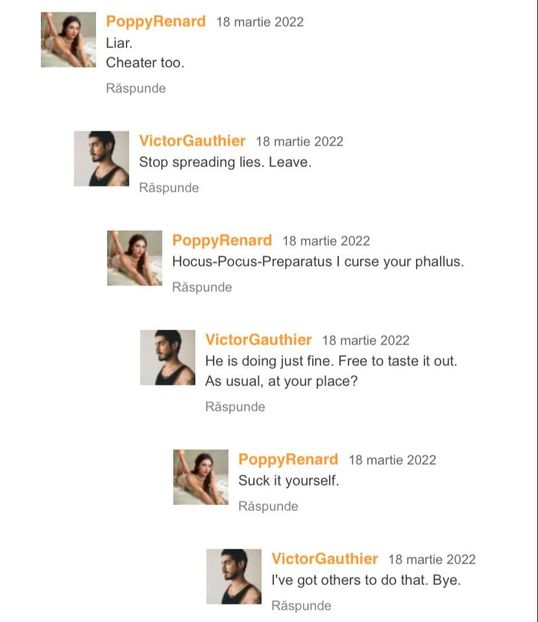Viewport: 538px width, 622px height.
Task: Click VictorGauthier's avatar beside "He is doing just fine"
Action: coord(167,358)
